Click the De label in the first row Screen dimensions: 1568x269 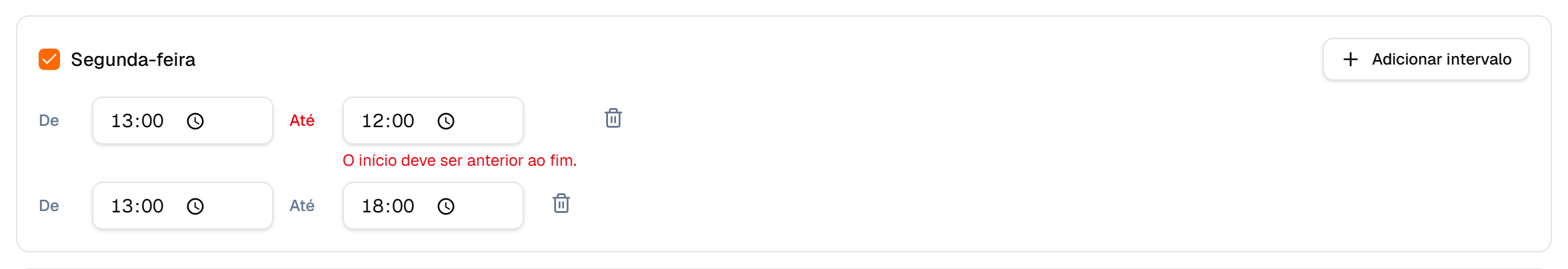[x=49, y=121]
